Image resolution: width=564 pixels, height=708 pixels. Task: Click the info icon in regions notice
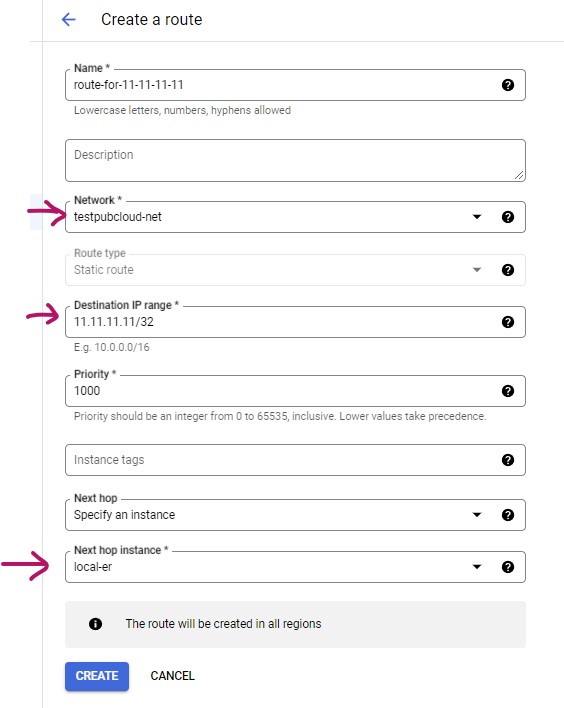tap(95, 624)
